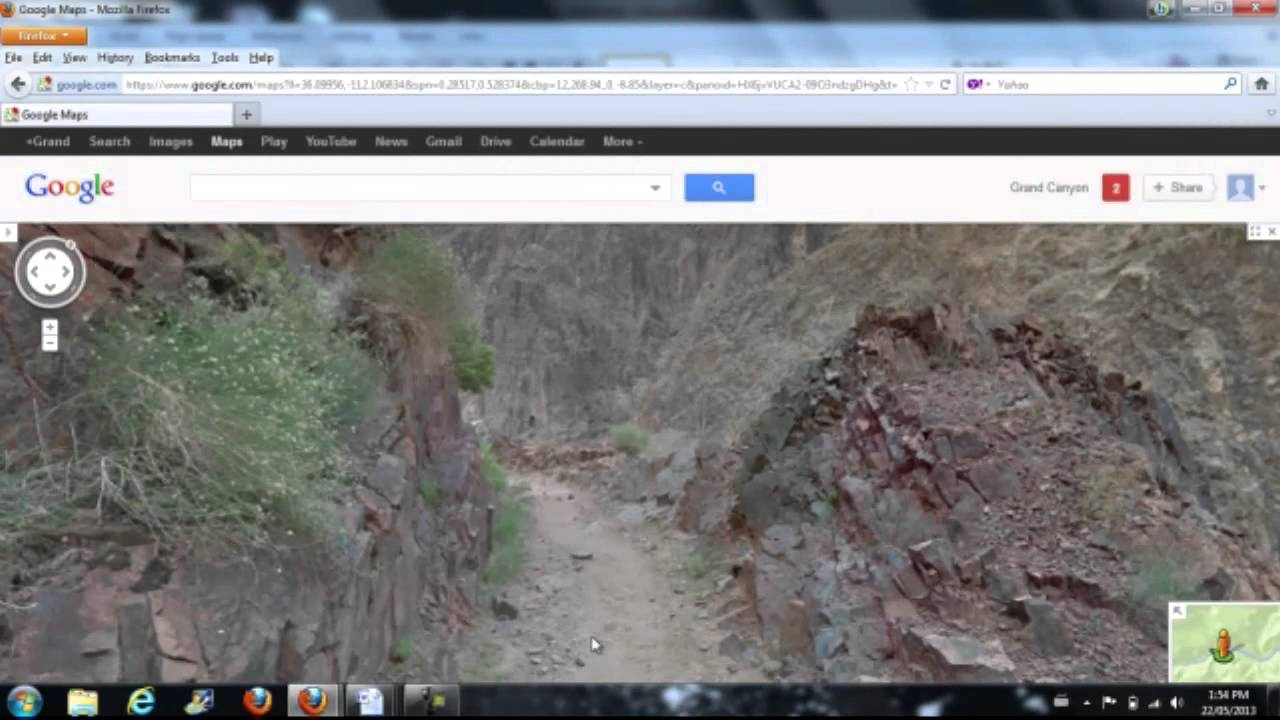Open the Tools menu
The image size is (1280, 720).
(x=225, y=57)
